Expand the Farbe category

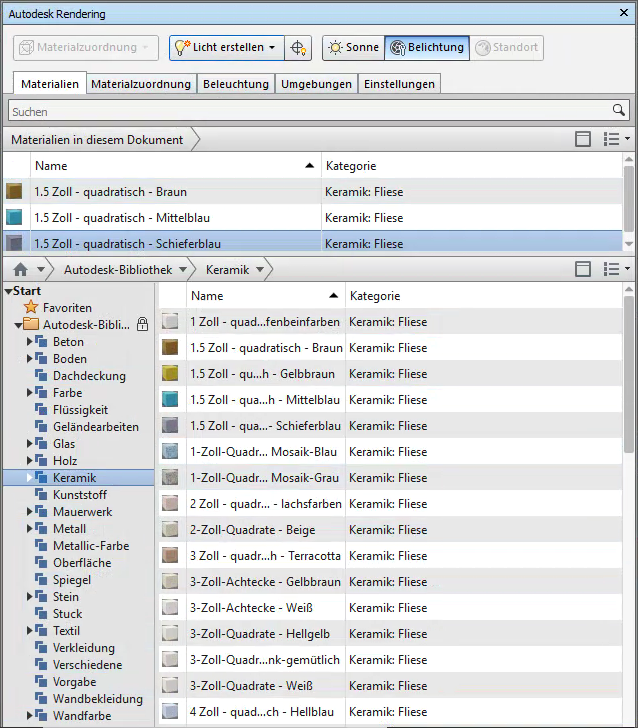(30, 393)
